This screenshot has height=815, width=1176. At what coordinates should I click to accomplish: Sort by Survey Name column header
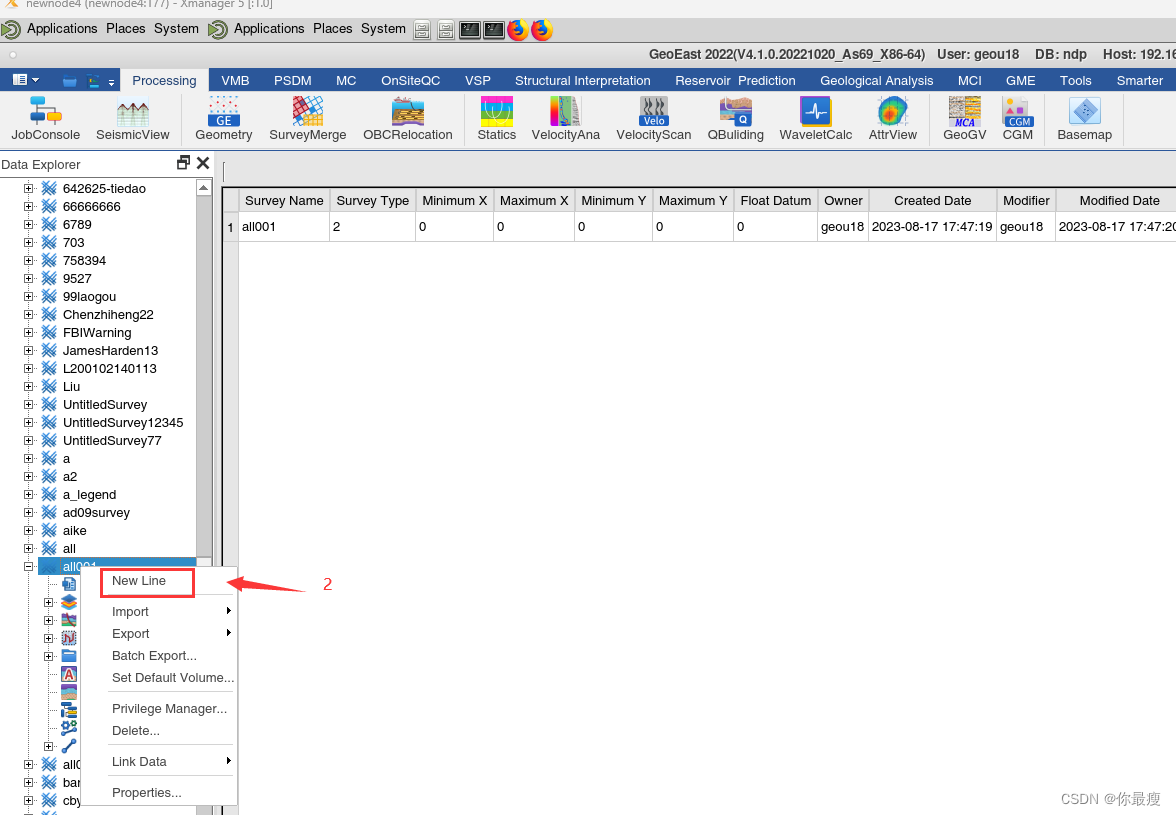tap(284, 200)
